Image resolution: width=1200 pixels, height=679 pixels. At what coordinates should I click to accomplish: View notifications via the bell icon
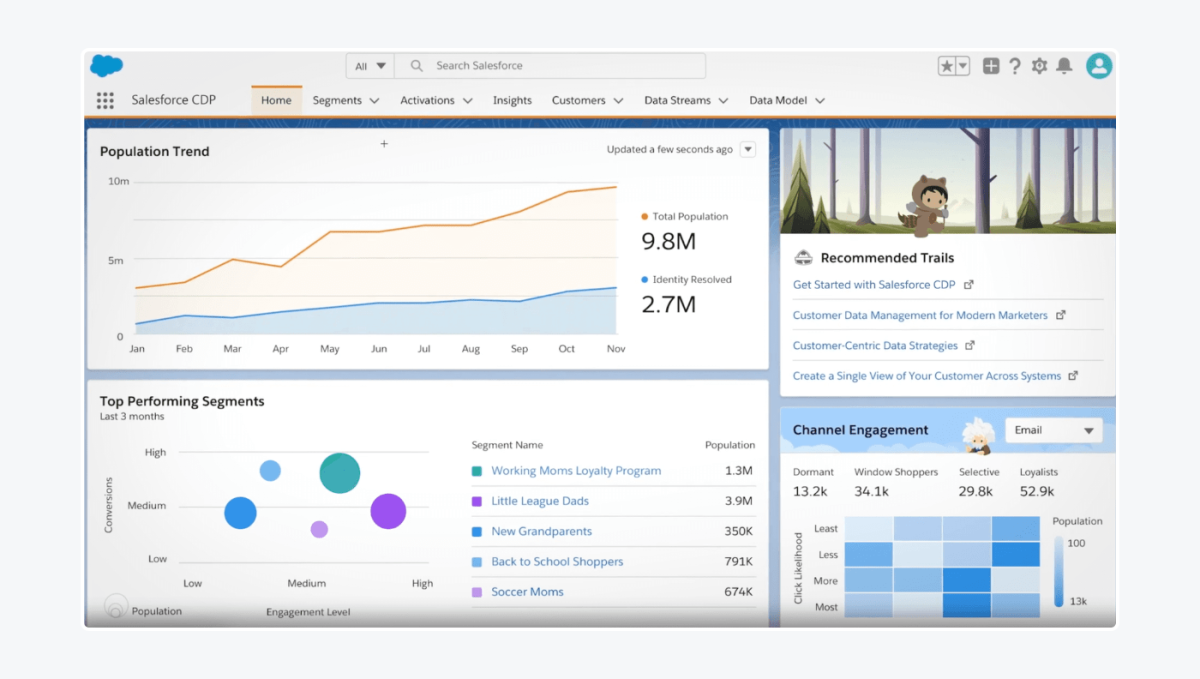click(x=1063, y=65)
